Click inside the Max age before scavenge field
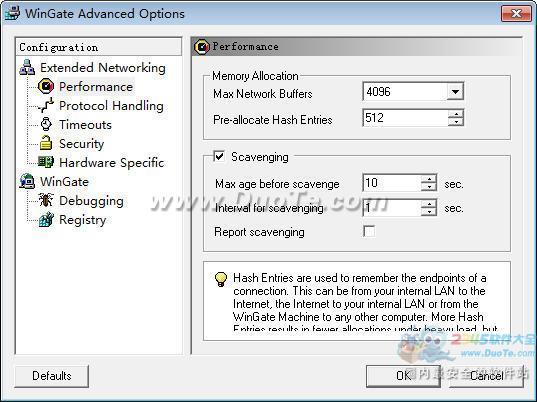The image size is (537, 402). pyautogui.click(x=391, y=183)
